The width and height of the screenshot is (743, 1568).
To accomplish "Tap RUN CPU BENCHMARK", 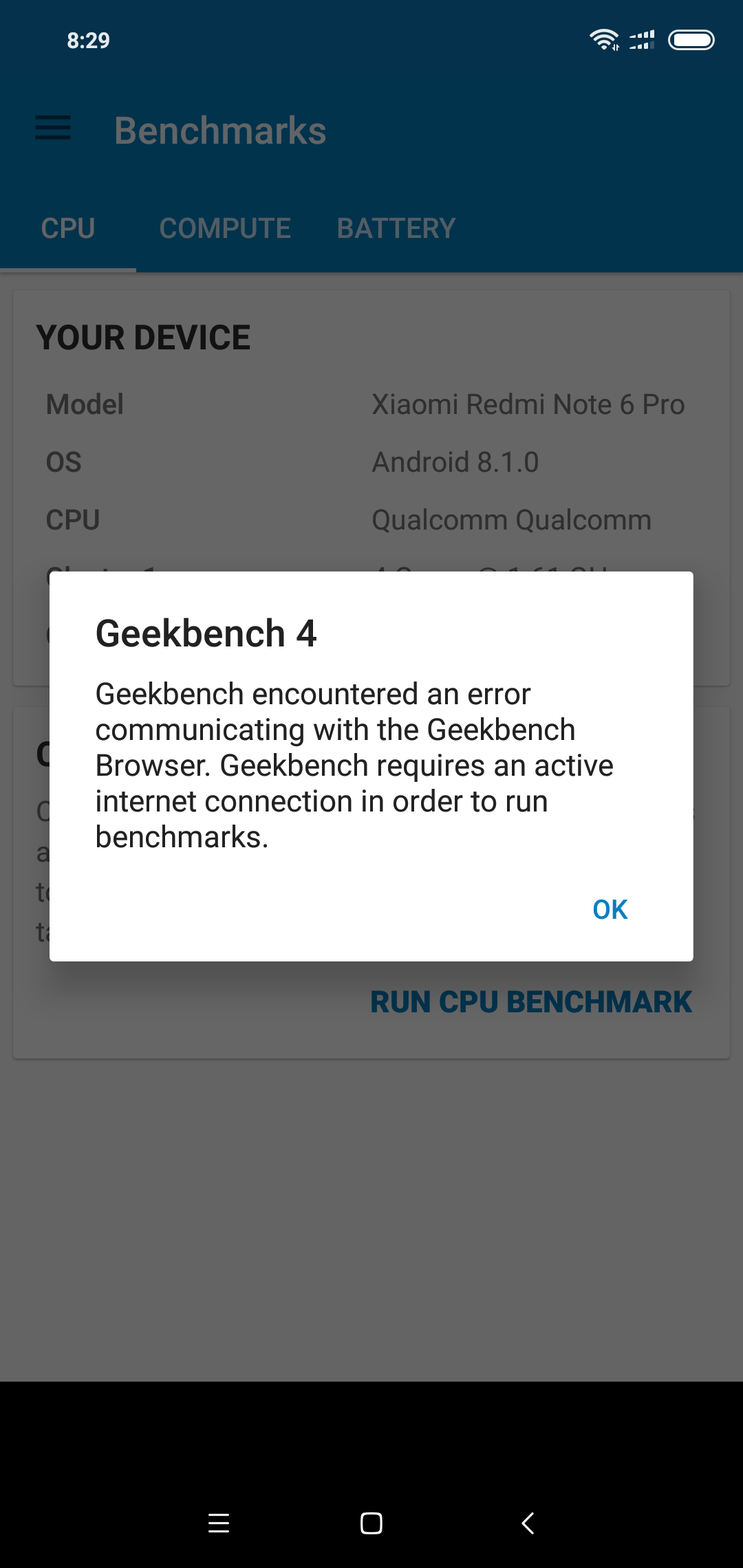I will pos(531,1002).
